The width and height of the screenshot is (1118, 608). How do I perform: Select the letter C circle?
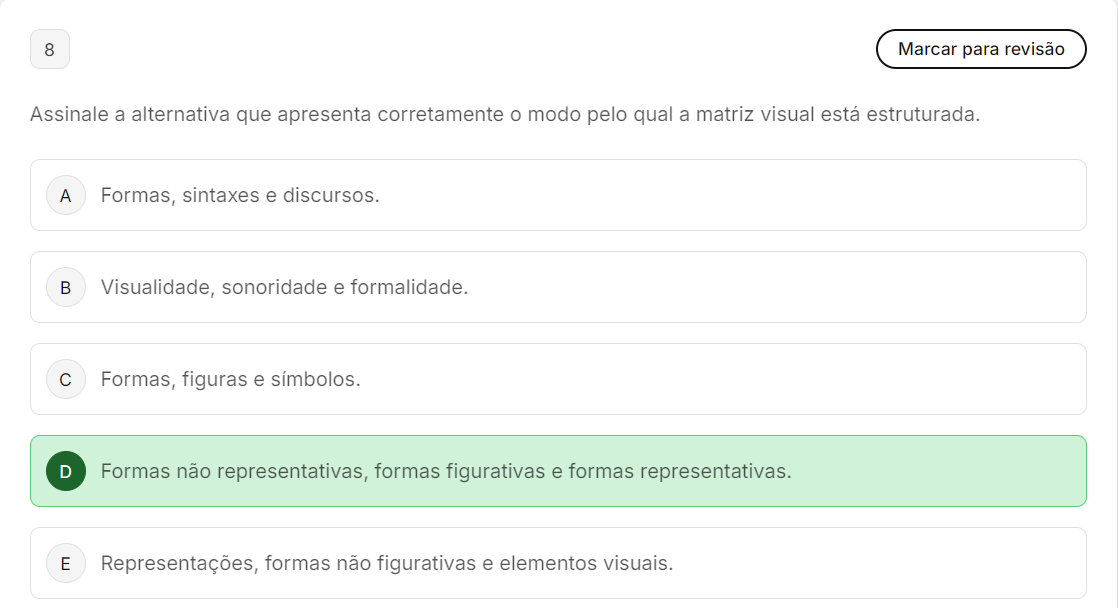click(x=66, y=379)
